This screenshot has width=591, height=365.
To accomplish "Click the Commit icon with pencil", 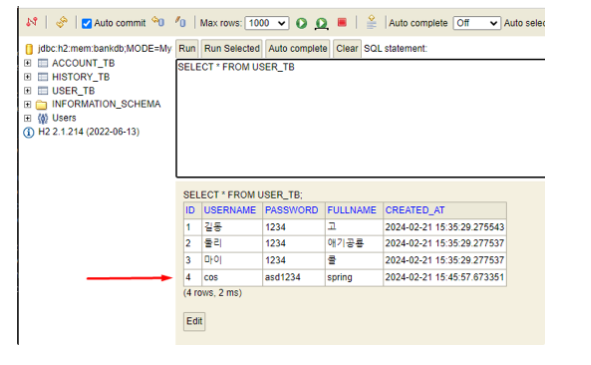I will [181, 22].
